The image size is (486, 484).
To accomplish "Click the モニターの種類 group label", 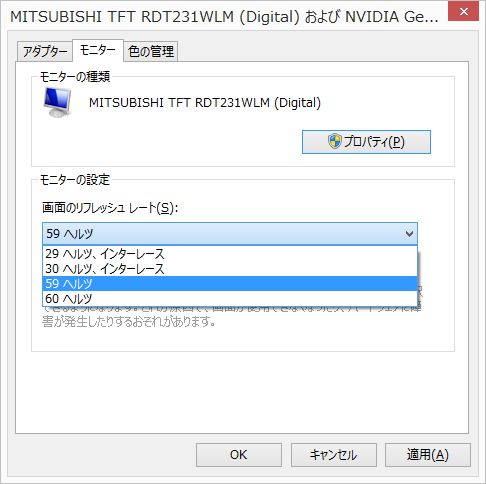I will click(75, 77).
